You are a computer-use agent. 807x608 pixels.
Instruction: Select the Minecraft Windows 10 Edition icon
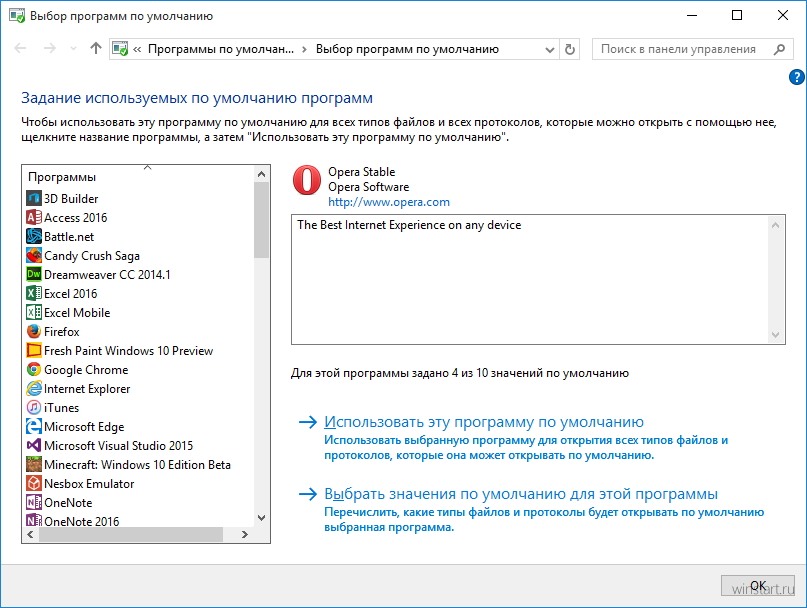coord(34,464)
